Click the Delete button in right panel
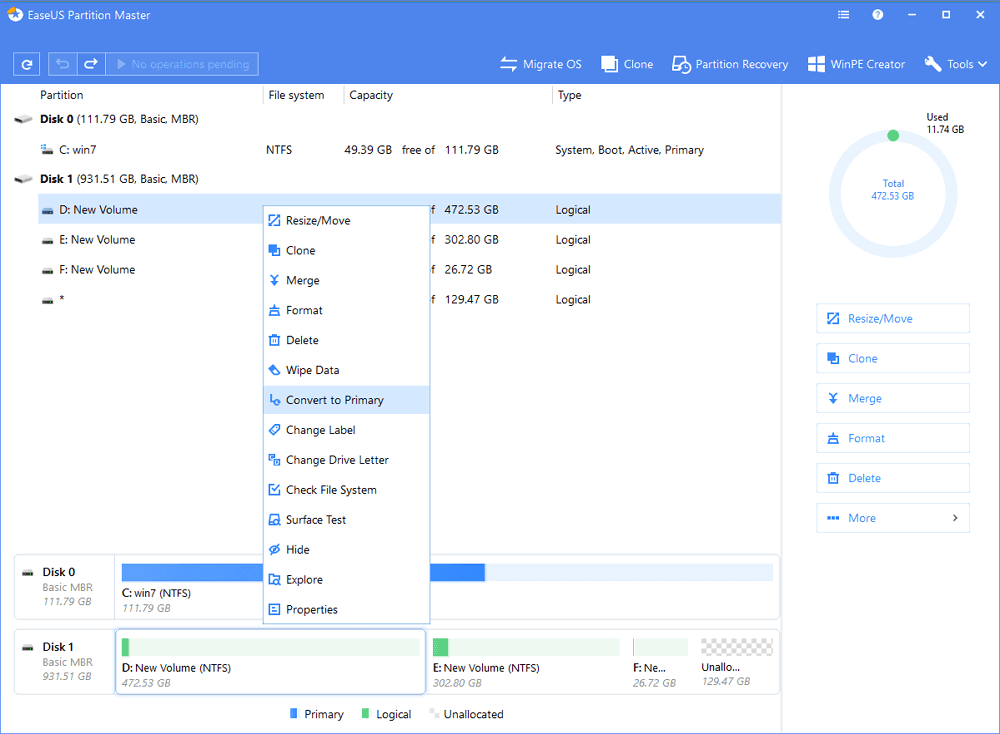The image size is (1000, 734). (893, 478)
